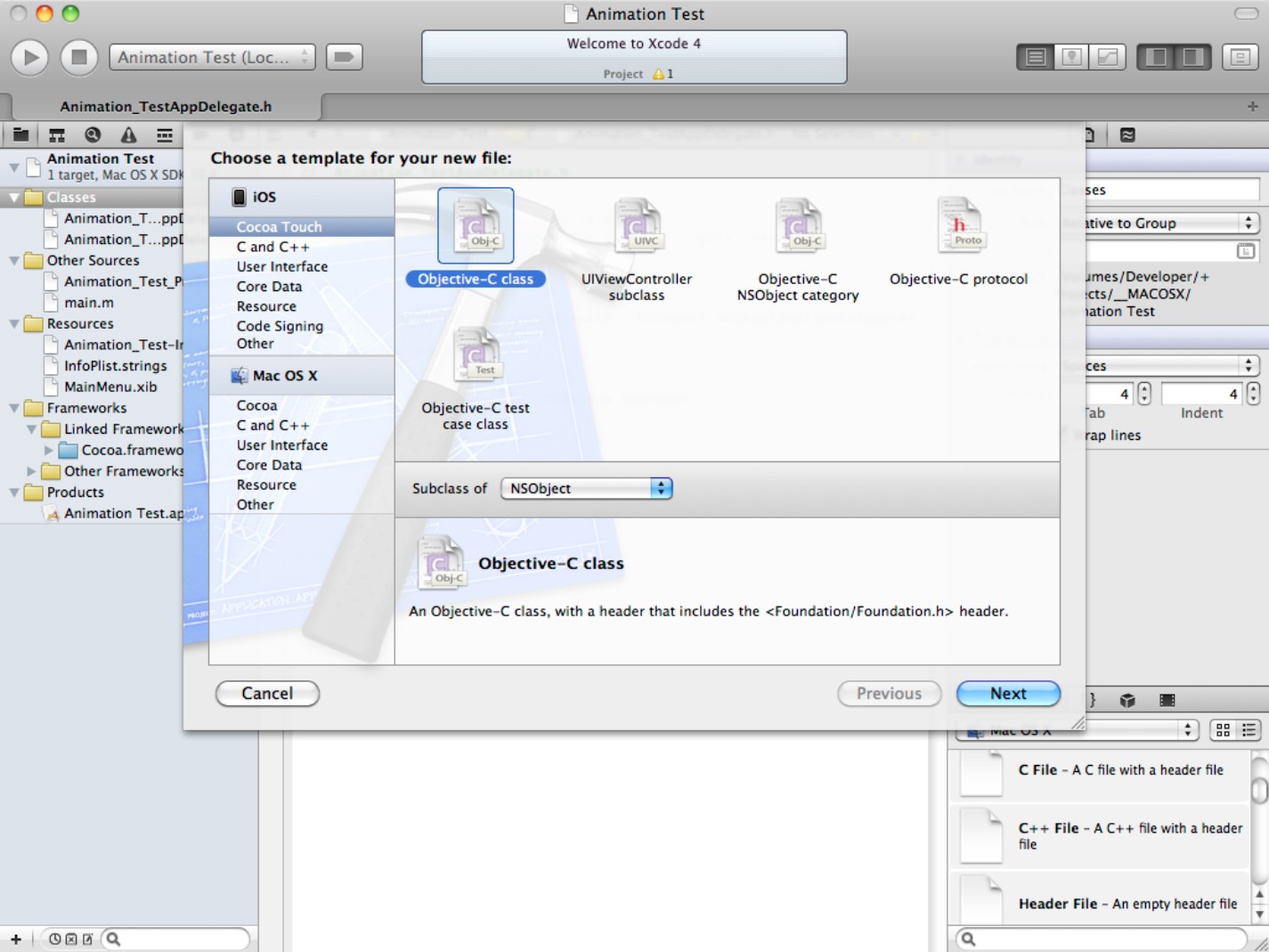Show the object library cube icon

click(1127, 700)
